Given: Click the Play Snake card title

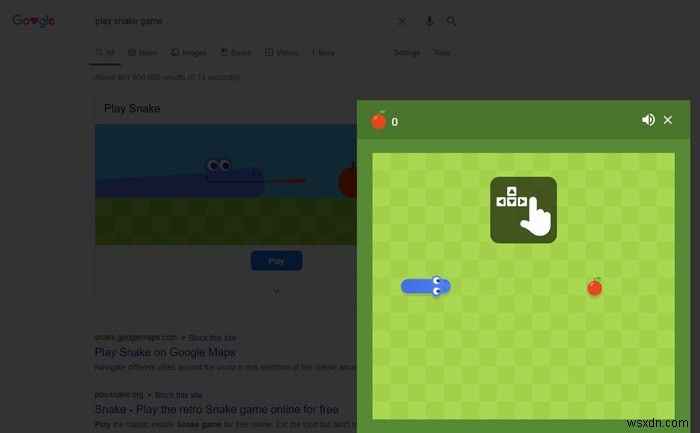Looking at the screenshot, I should (x=132, y=108).
